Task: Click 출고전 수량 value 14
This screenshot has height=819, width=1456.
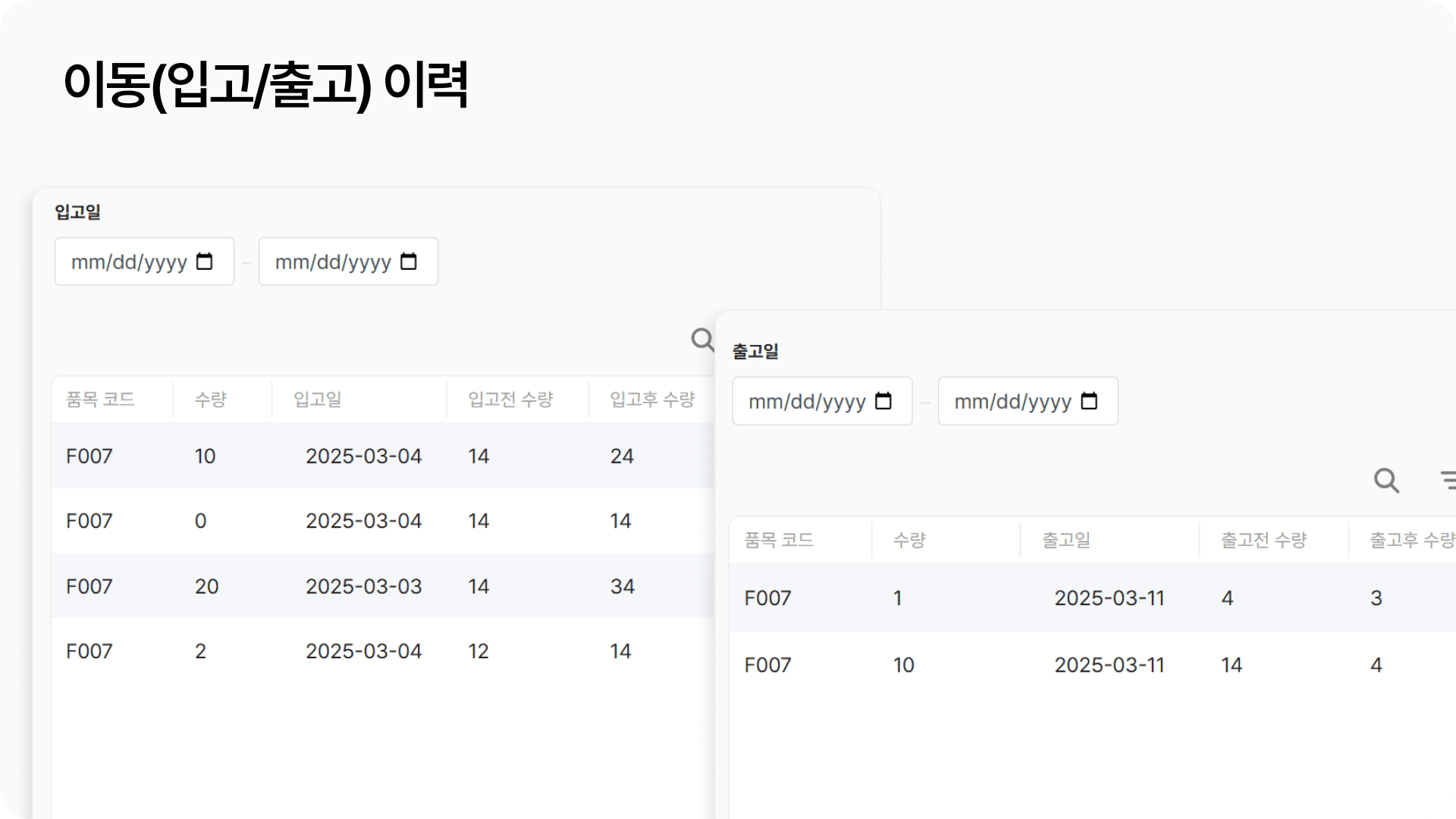Action: coord(1232,665)
